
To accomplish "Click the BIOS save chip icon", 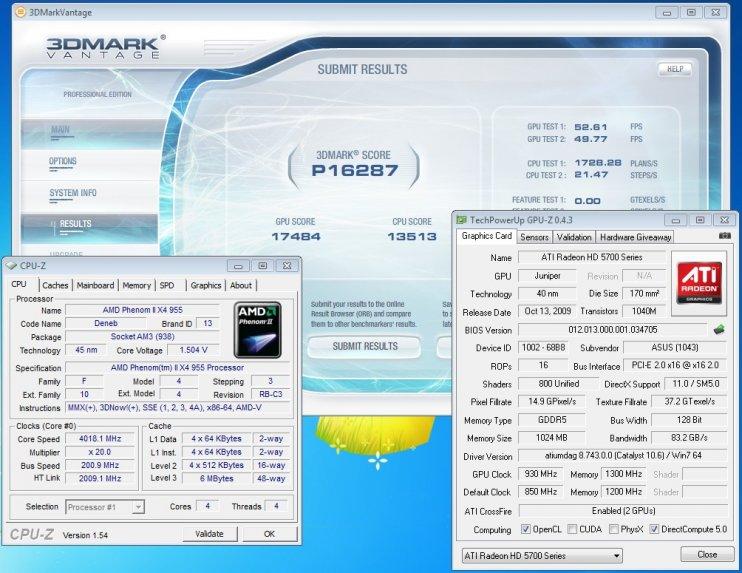I will click(x=718, y=329).
